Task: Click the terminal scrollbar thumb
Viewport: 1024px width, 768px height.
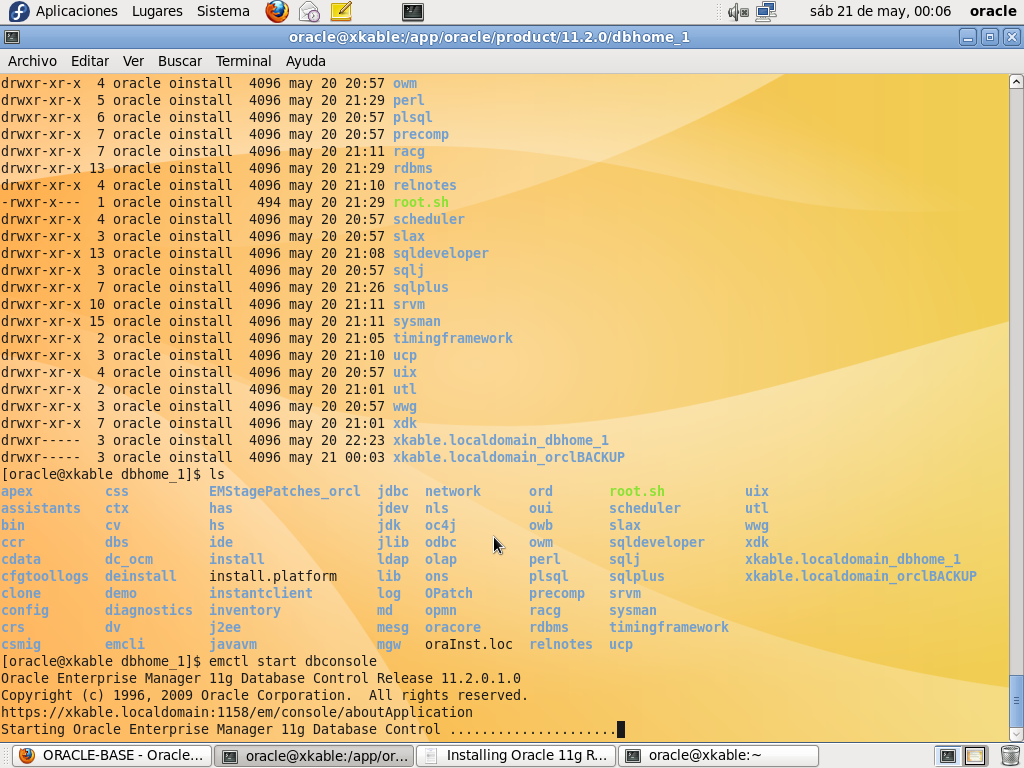Action: pos(1016,701)
